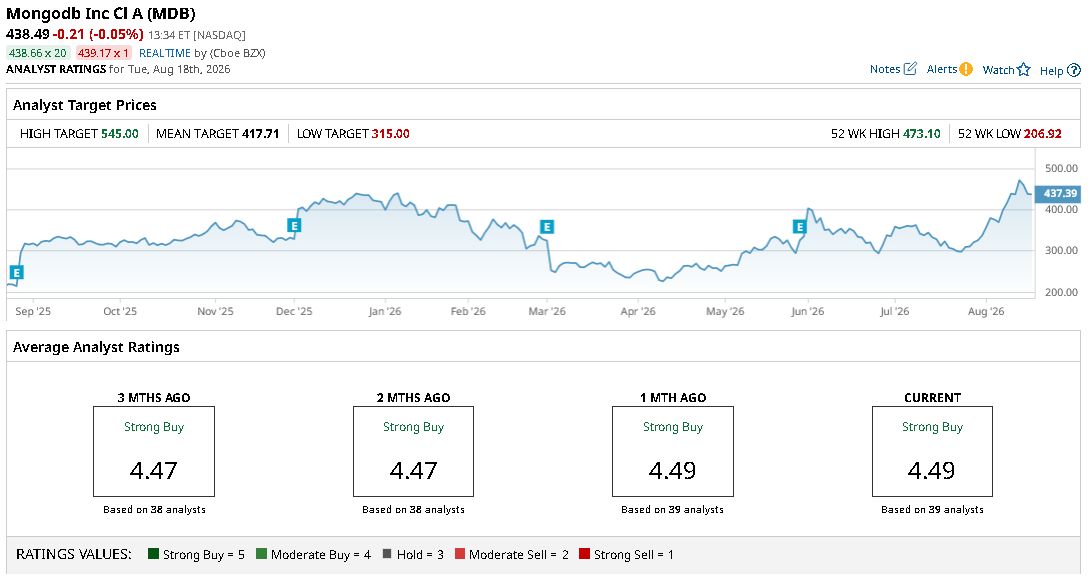Click the RATINGS VALUES label
Image resolution: width=1090 pixels, height=585 pixels.
coord(74,554)
